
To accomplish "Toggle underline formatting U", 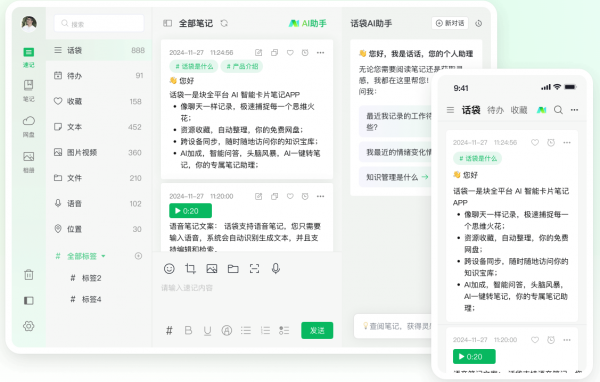I will (207, 331).
